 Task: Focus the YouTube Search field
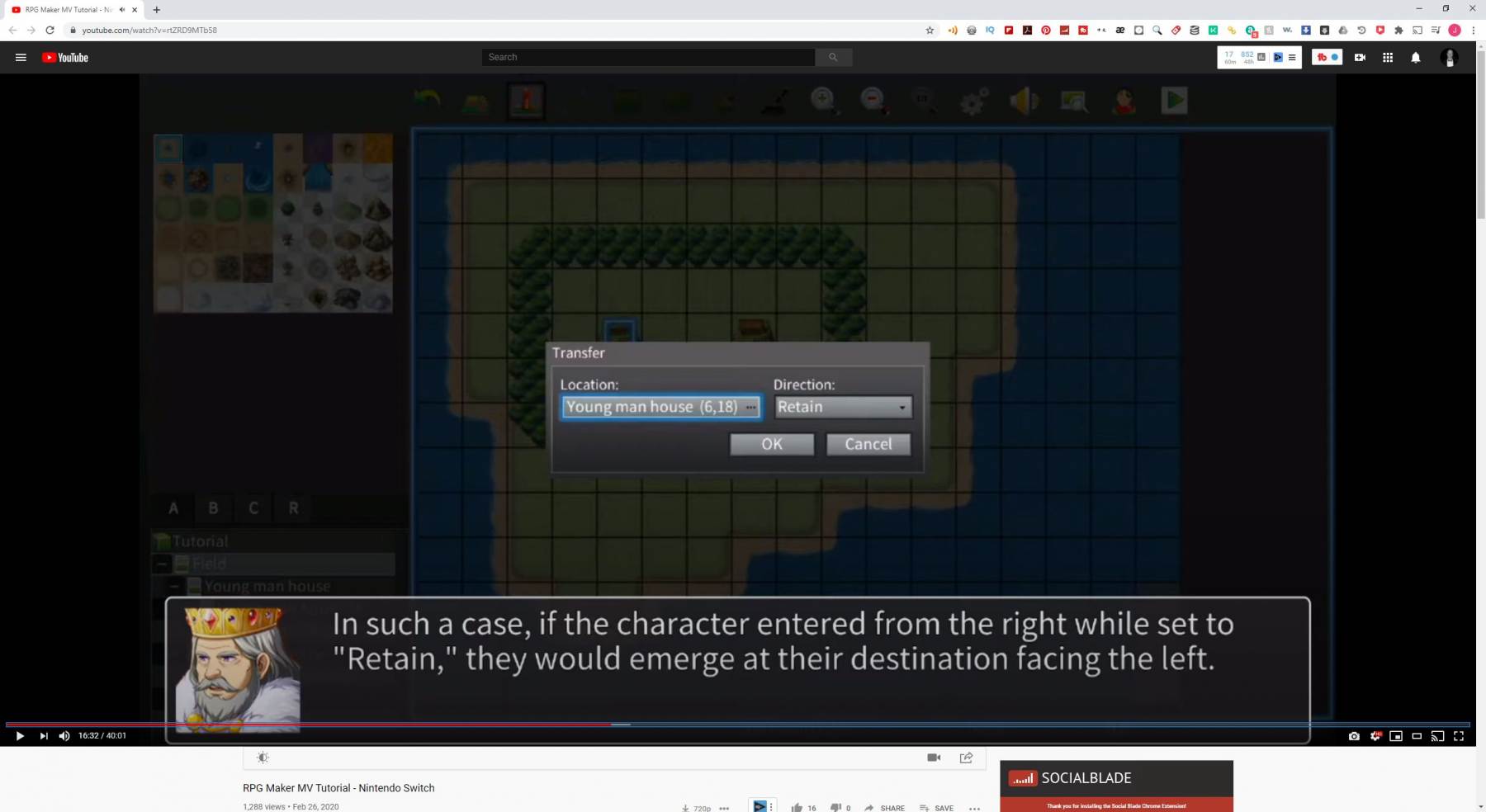648,57
